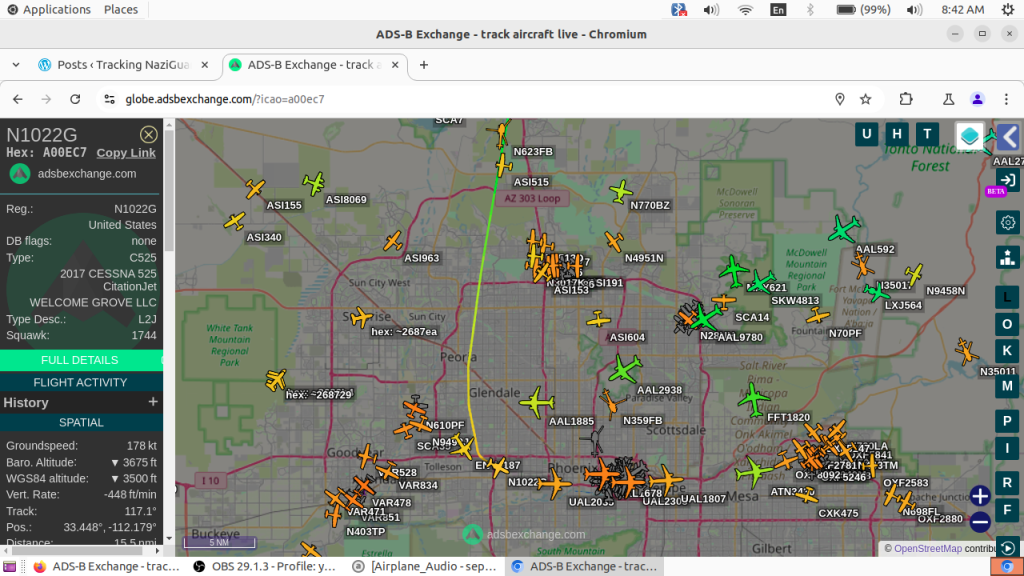
Task: Open the statistics chart icon
Action: [x=1008, y=257]
